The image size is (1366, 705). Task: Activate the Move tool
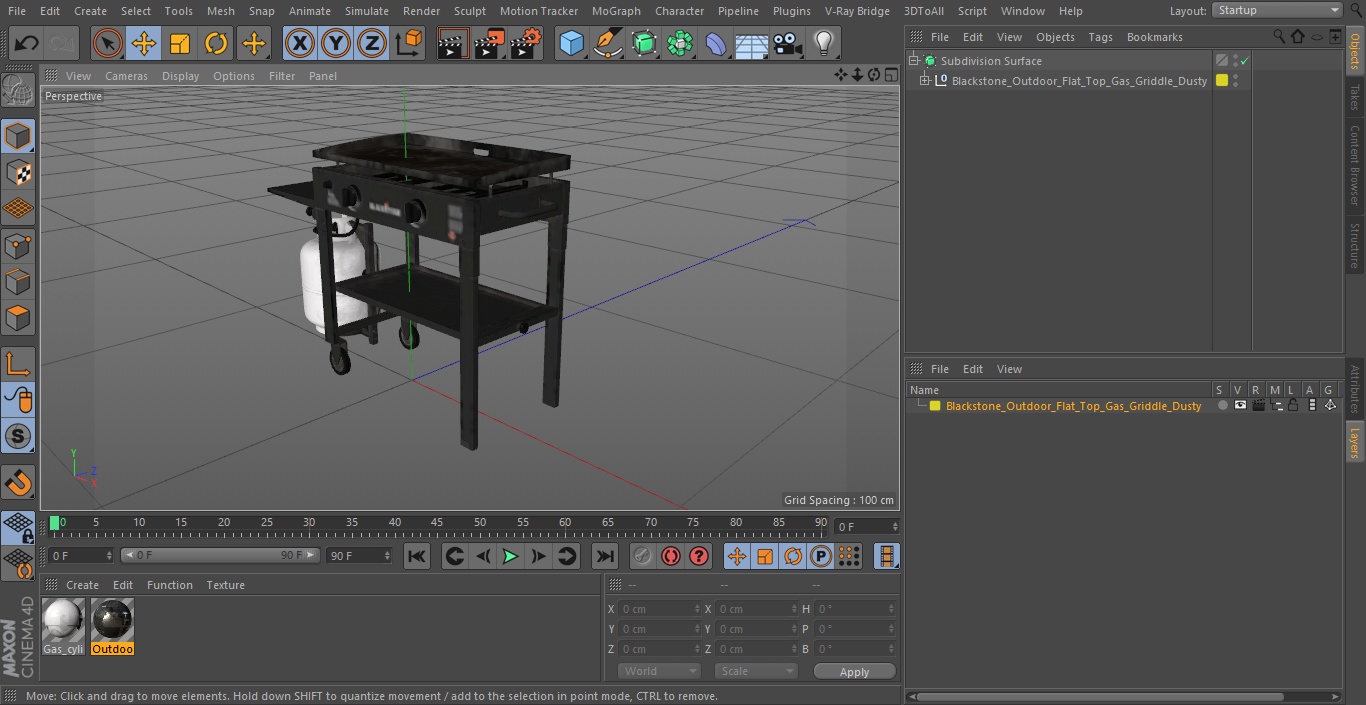click(144, 43)
